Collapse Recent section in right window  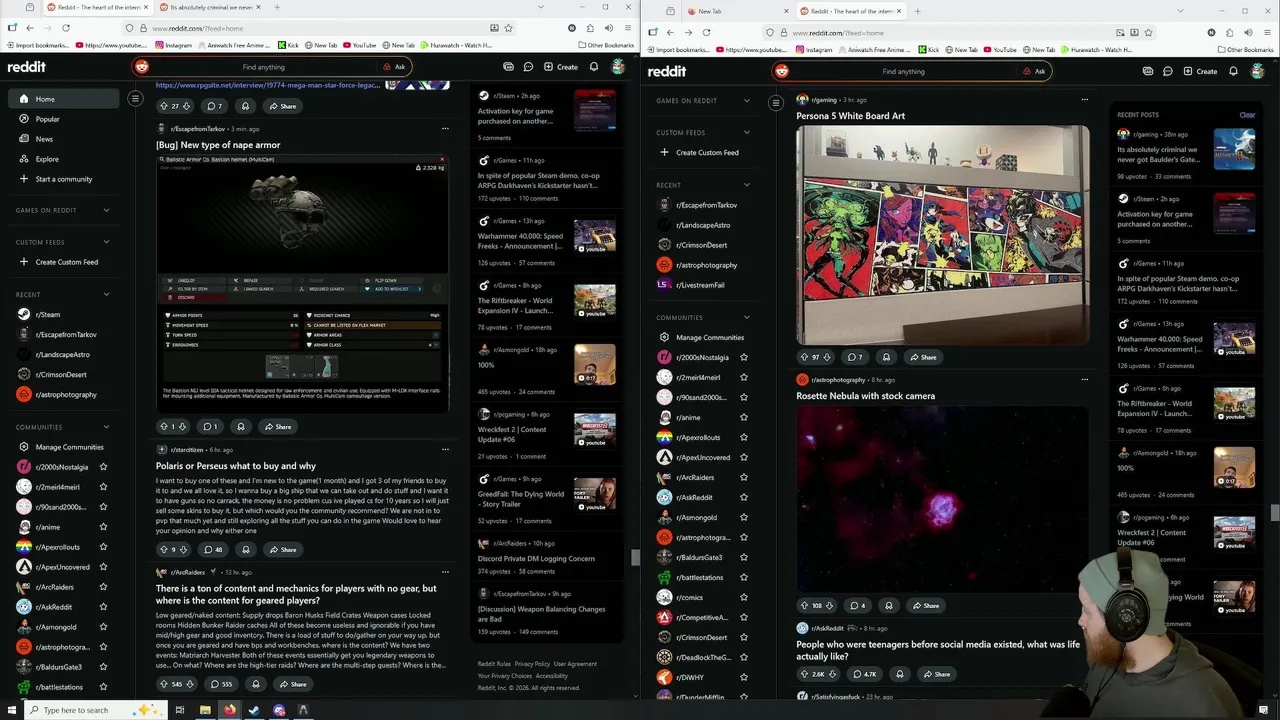pyautogui.click(x=746, y=185)
